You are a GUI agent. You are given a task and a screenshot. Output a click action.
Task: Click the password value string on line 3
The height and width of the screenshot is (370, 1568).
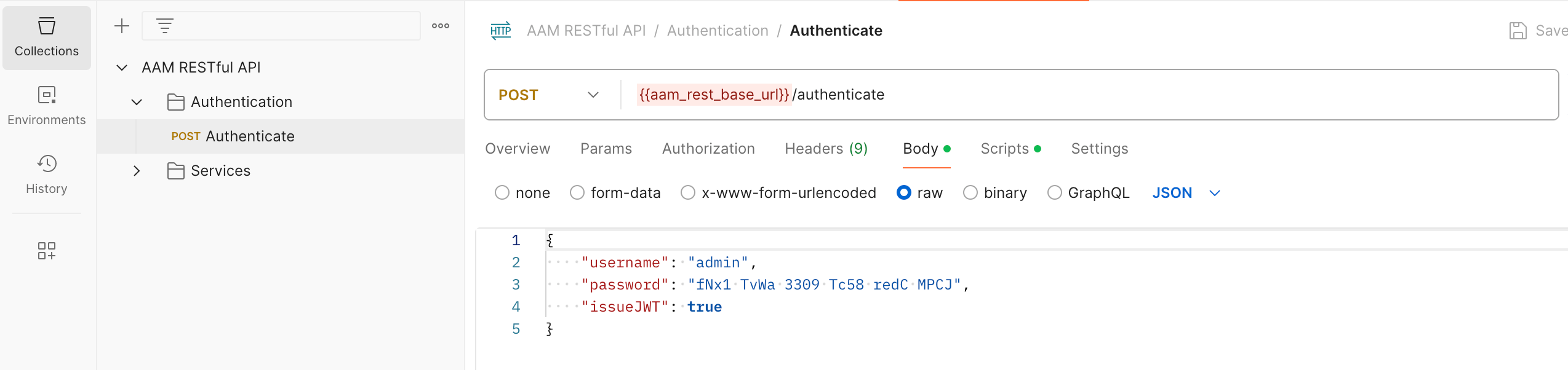[824, 285]
